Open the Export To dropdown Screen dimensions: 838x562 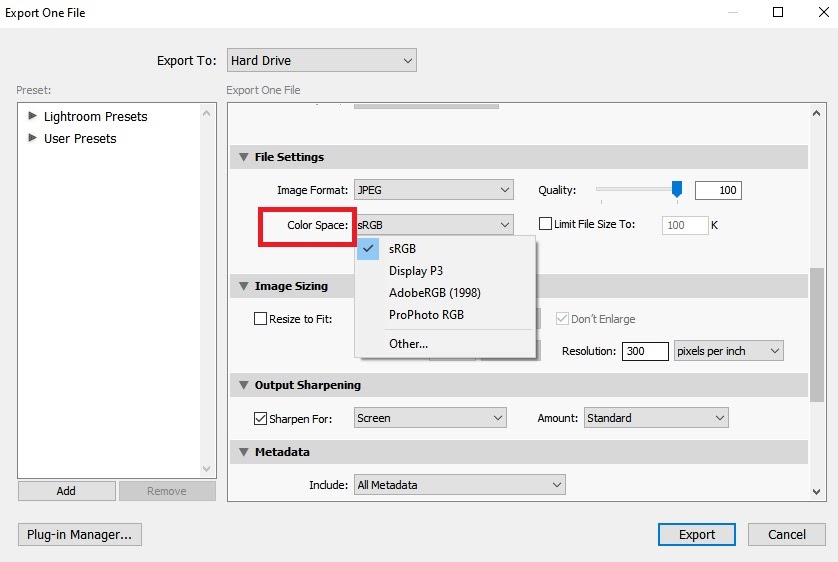point(322,60)
